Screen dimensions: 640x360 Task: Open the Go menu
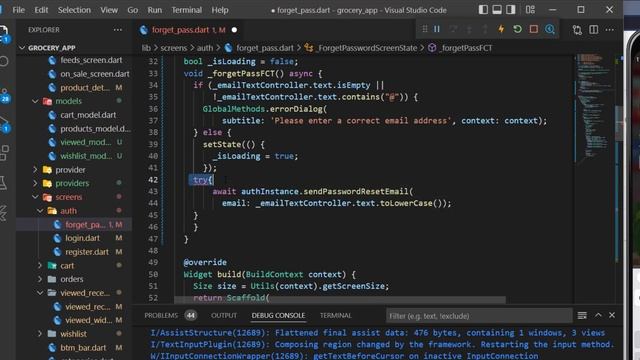pyautogui.click(x=133, y=10)
